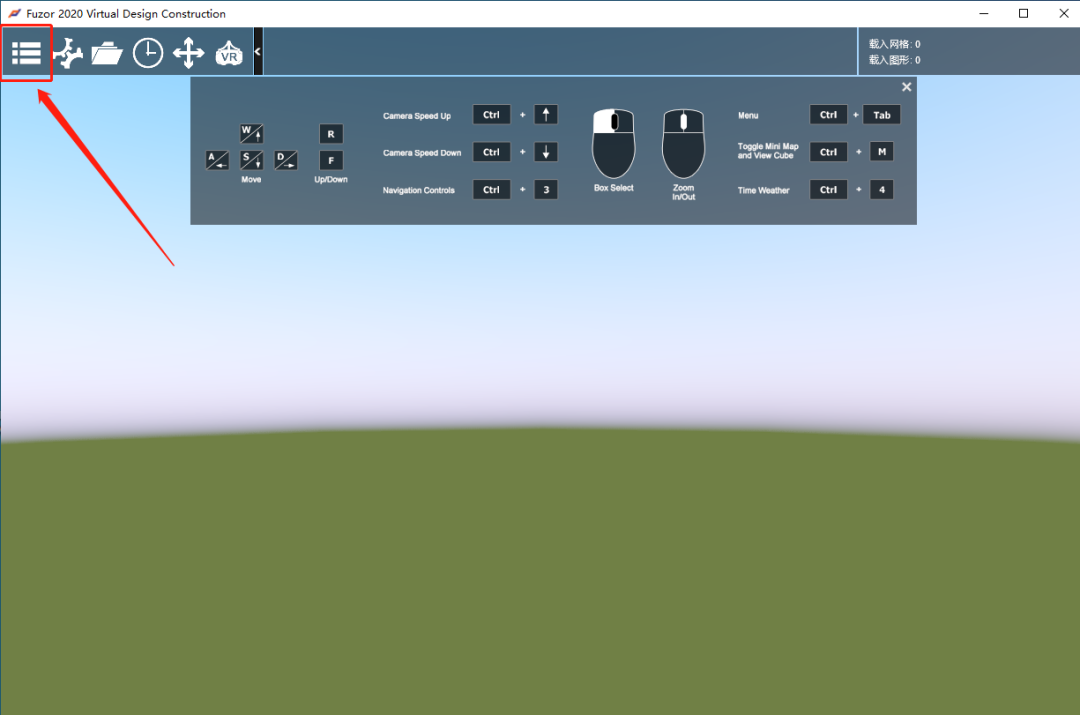
Task: Click the down arrow key icon
Action: pos(546,152)
